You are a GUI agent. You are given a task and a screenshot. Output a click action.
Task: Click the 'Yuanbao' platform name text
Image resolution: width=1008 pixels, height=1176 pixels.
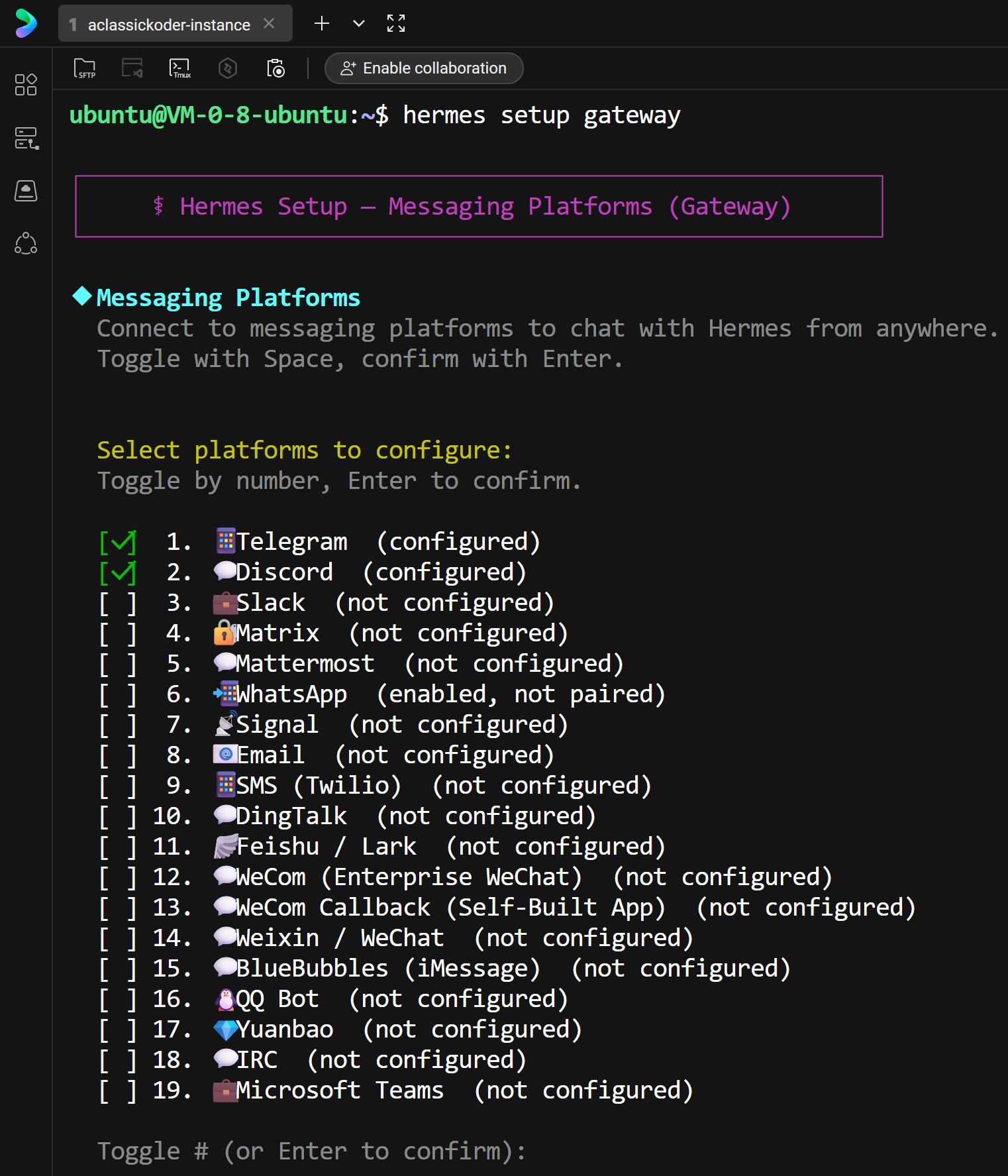[x=285, y=1030]
